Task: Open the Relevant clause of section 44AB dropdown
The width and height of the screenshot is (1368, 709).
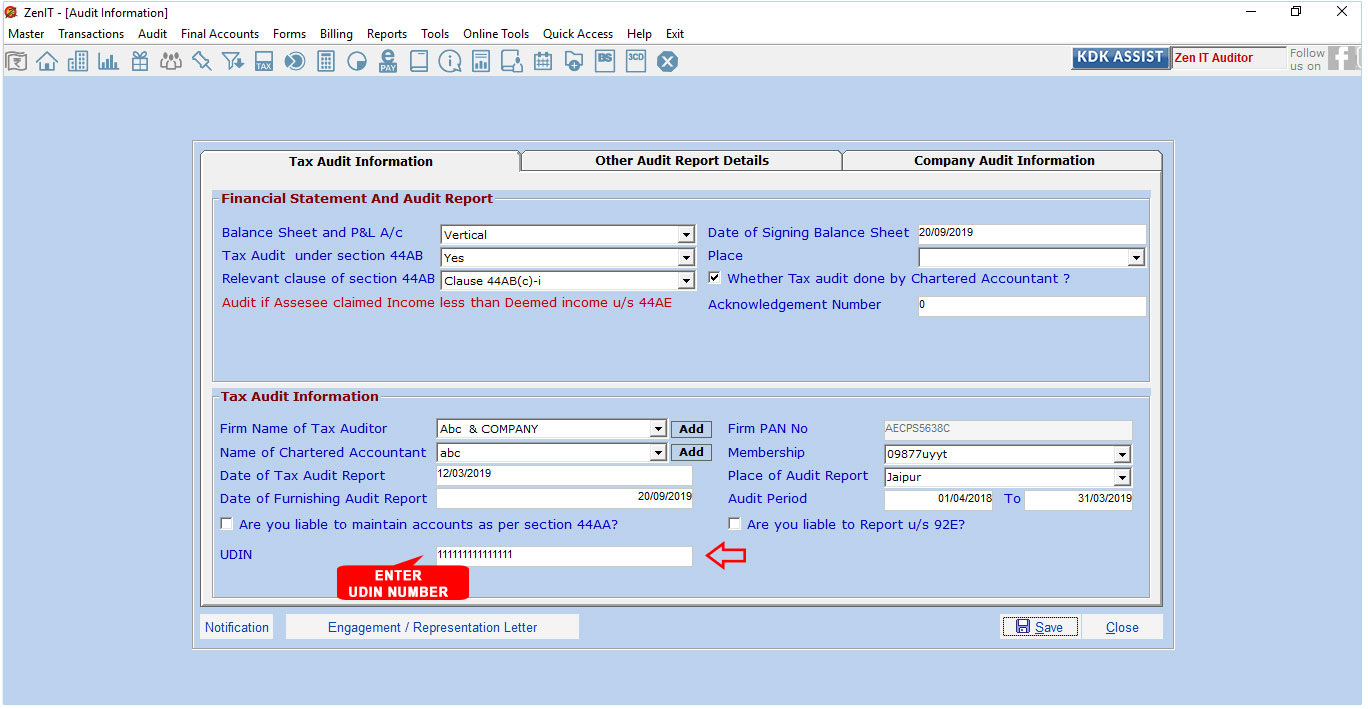Action: [686, 282]
